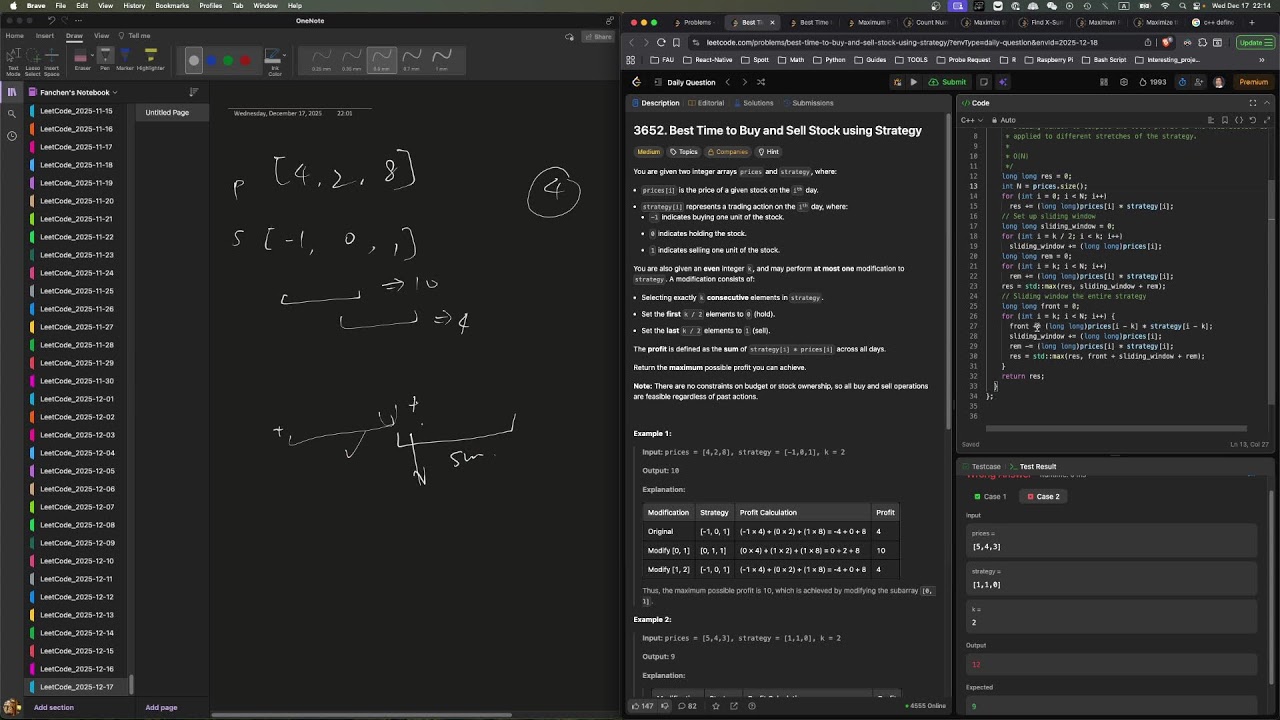Sort sections with the sort icon
1280x720 pixels.
(193, 92)
